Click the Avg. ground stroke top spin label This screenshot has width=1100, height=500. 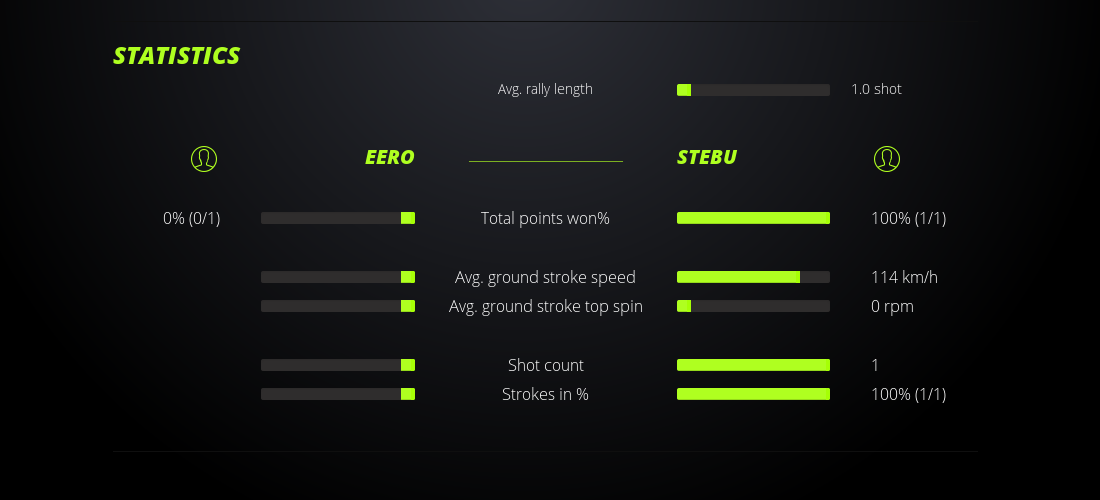click(546, 306)
